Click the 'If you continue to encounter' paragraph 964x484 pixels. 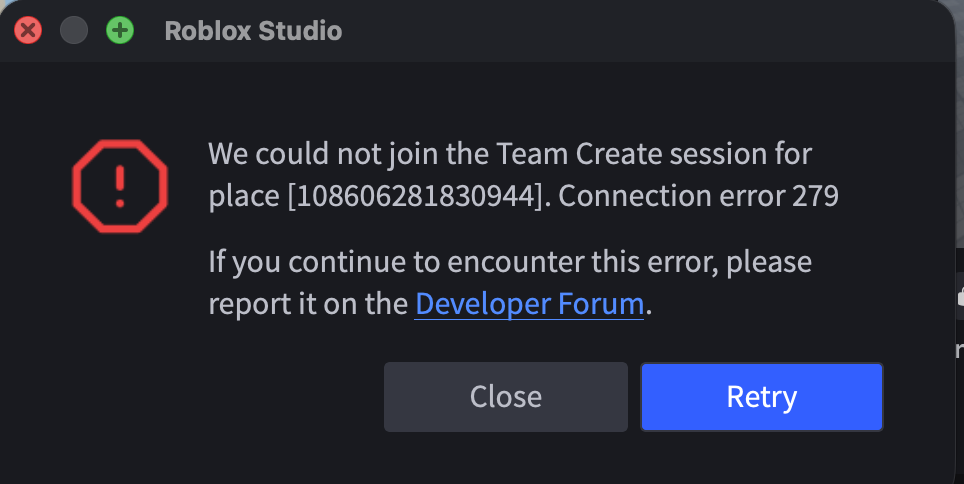tap(510, 282)
